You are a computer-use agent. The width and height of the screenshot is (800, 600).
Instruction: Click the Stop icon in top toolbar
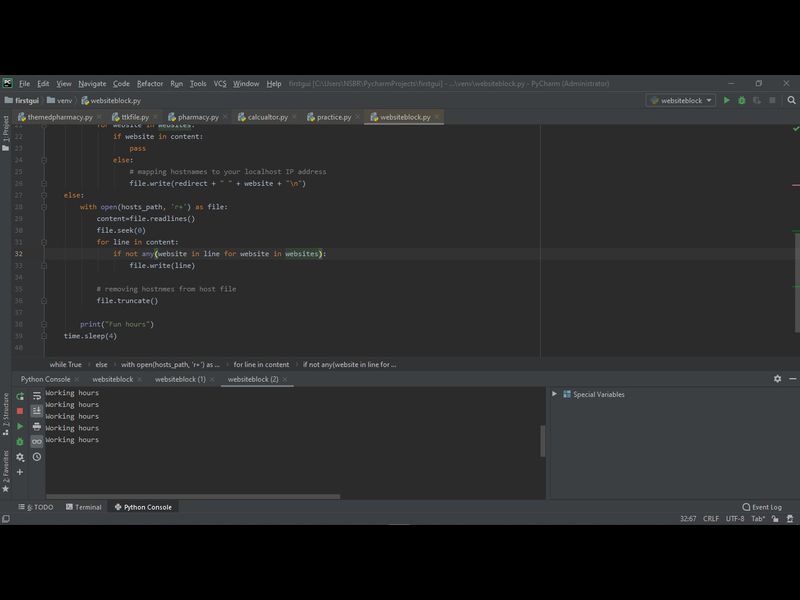click(x=772, y=101)
